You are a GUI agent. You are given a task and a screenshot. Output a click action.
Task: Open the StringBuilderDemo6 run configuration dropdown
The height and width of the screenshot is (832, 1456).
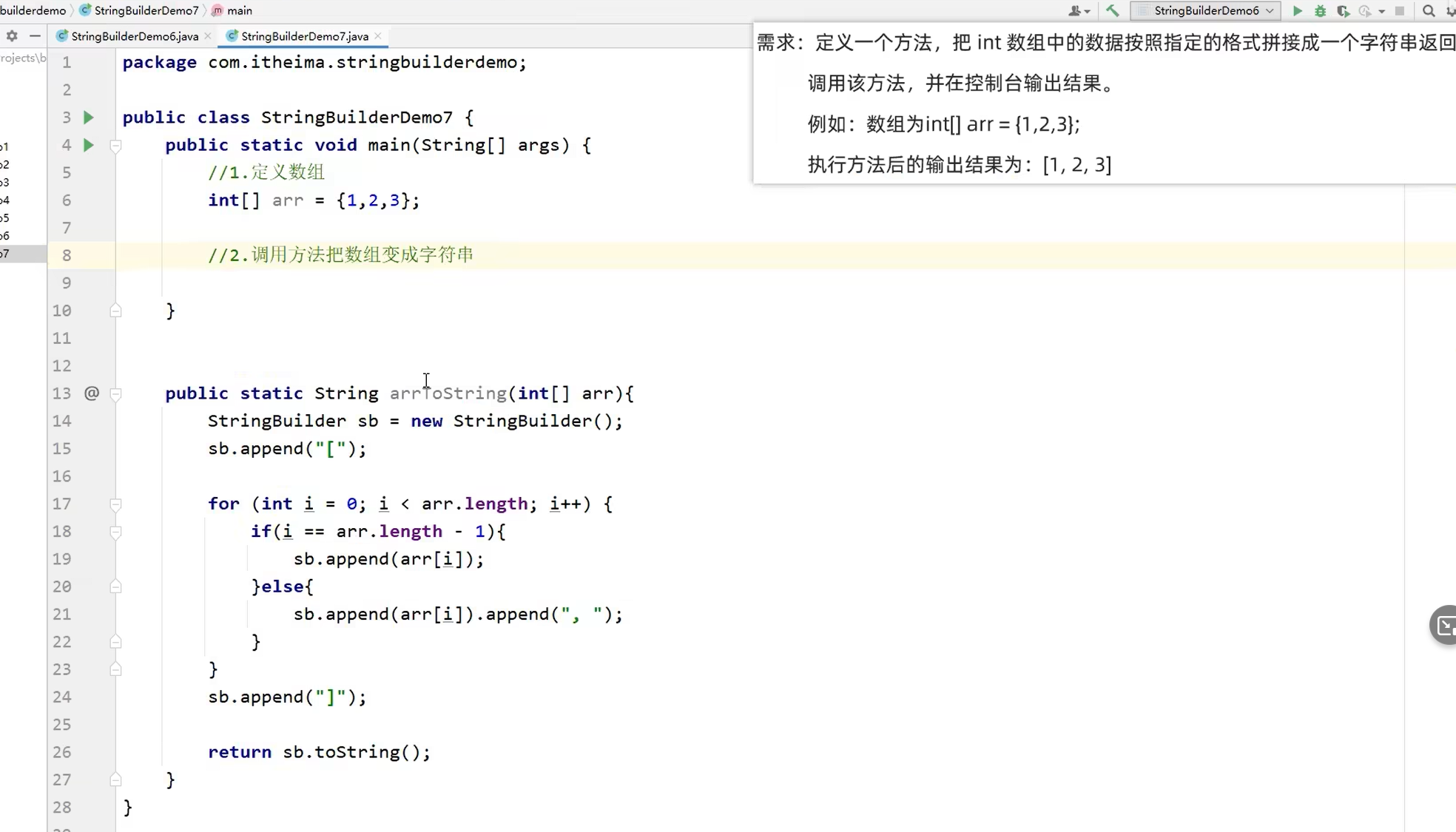(x=1206, y=10)
